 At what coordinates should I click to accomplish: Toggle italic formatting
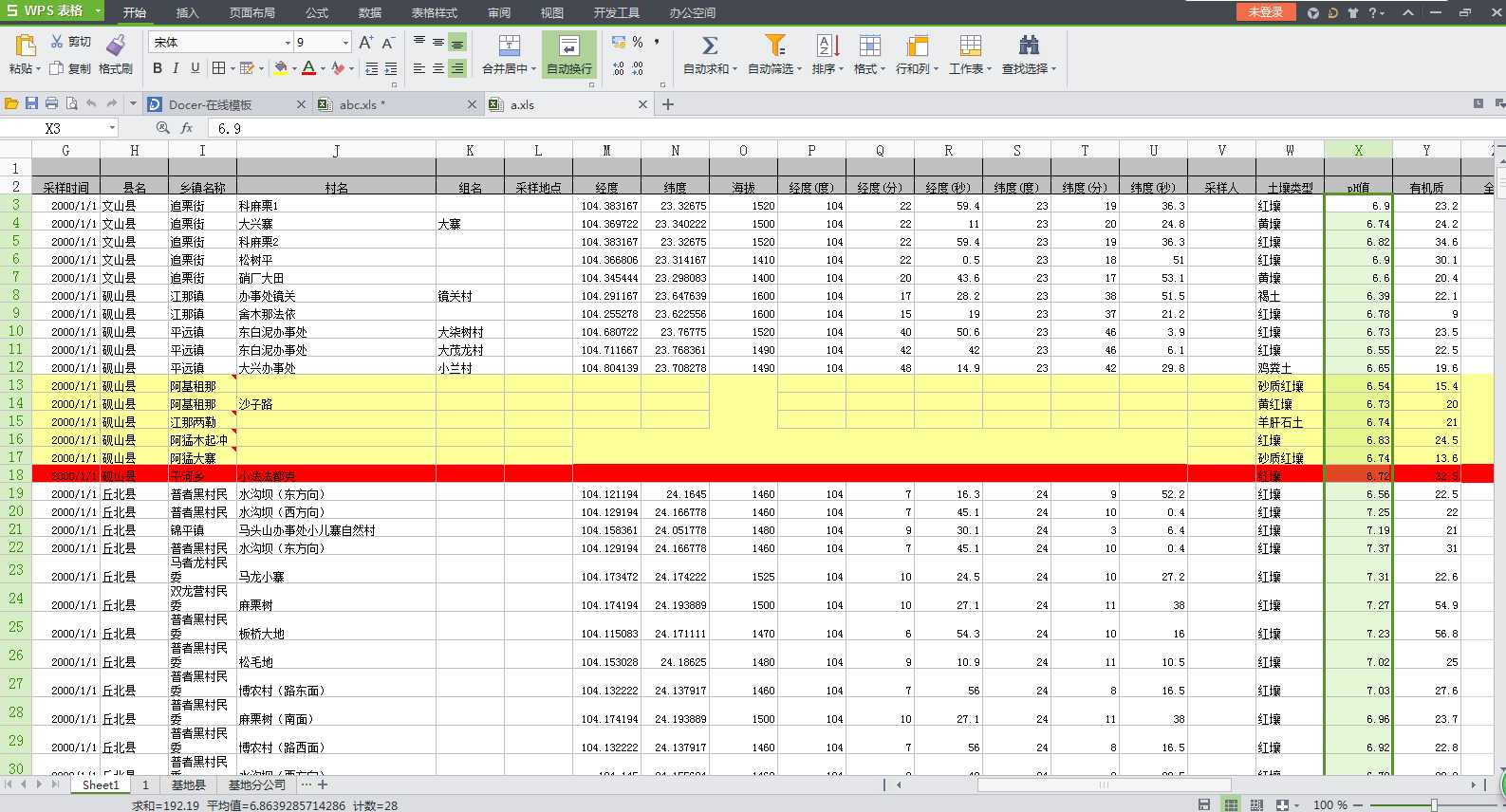pos(176,68)
